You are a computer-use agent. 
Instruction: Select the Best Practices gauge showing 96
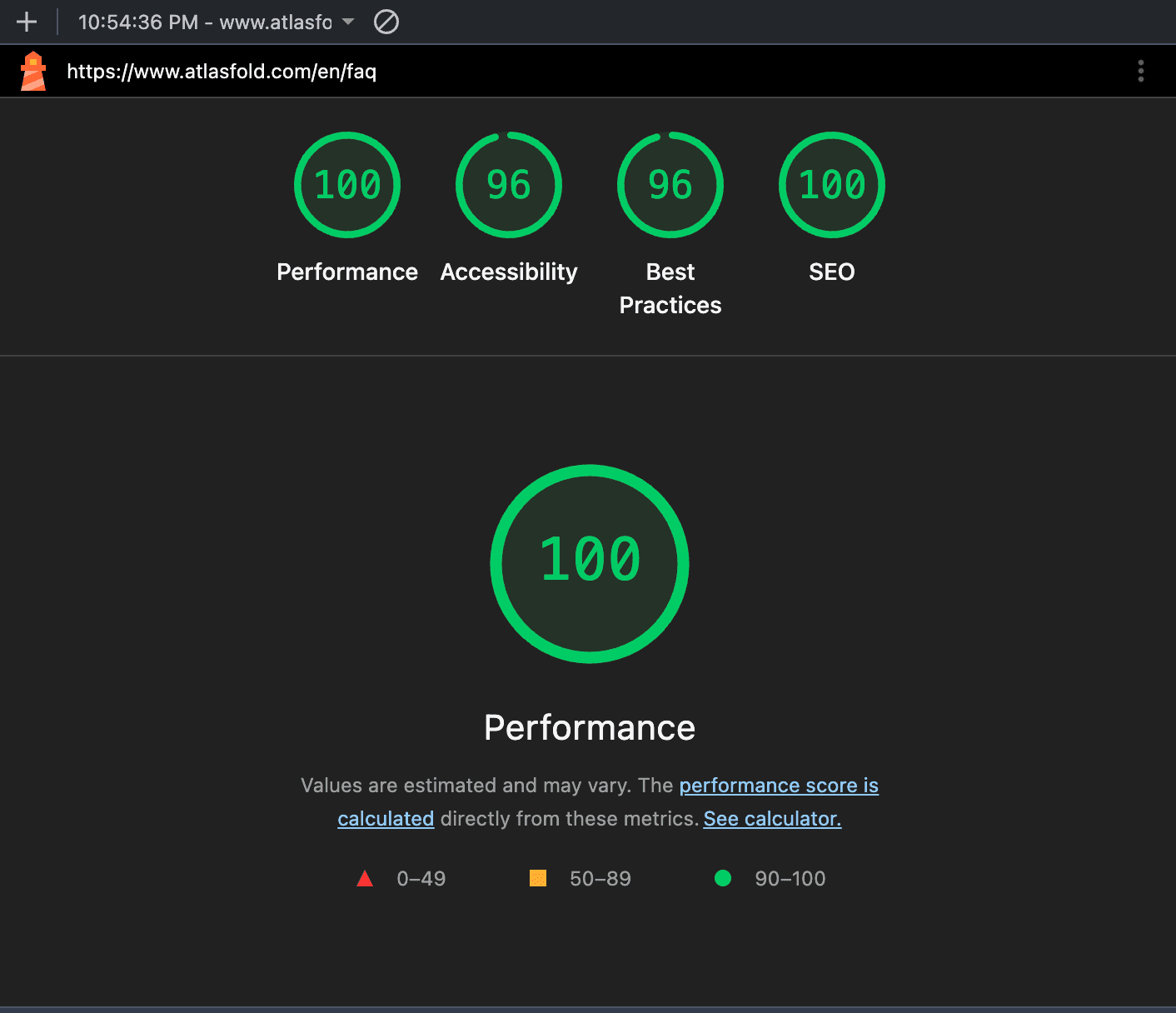coord(670,185)
